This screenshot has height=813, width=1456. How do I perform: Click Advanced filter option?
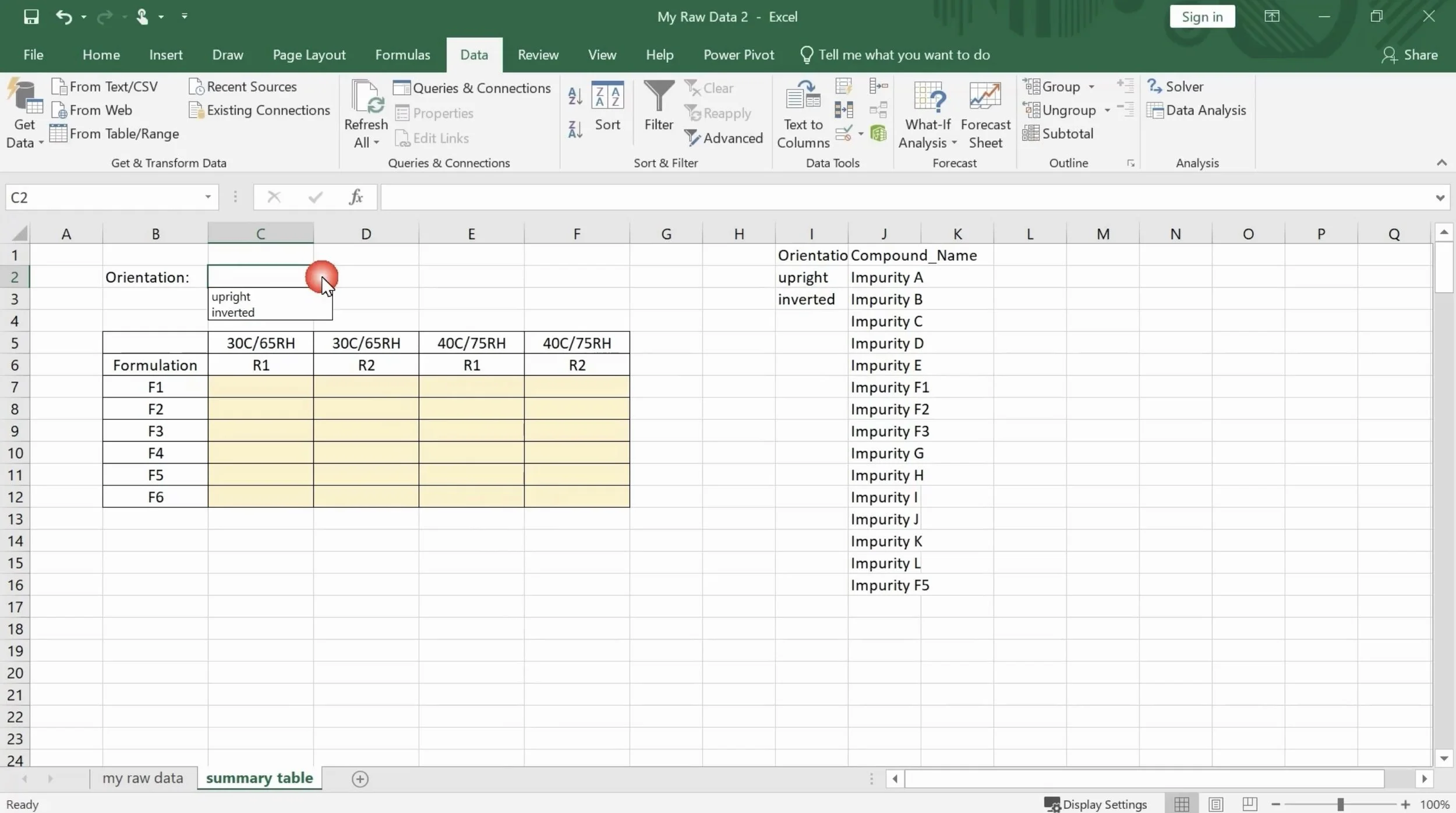(724, 138)
